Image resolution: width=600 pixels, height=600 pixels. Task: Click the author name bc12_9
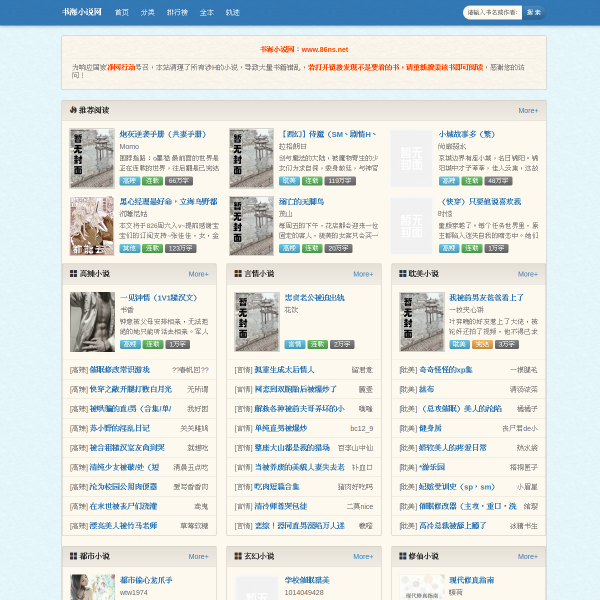pos(362,429)
